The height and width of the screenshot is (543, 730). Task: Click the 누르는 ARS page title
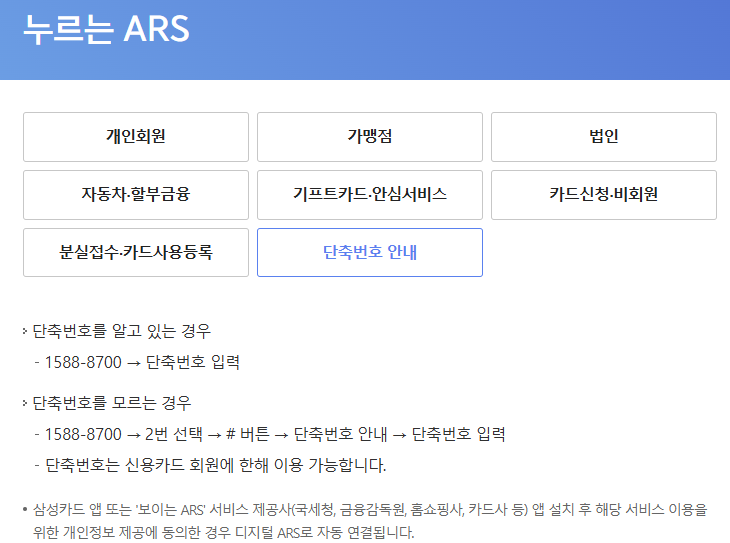(x=107, y=29)
